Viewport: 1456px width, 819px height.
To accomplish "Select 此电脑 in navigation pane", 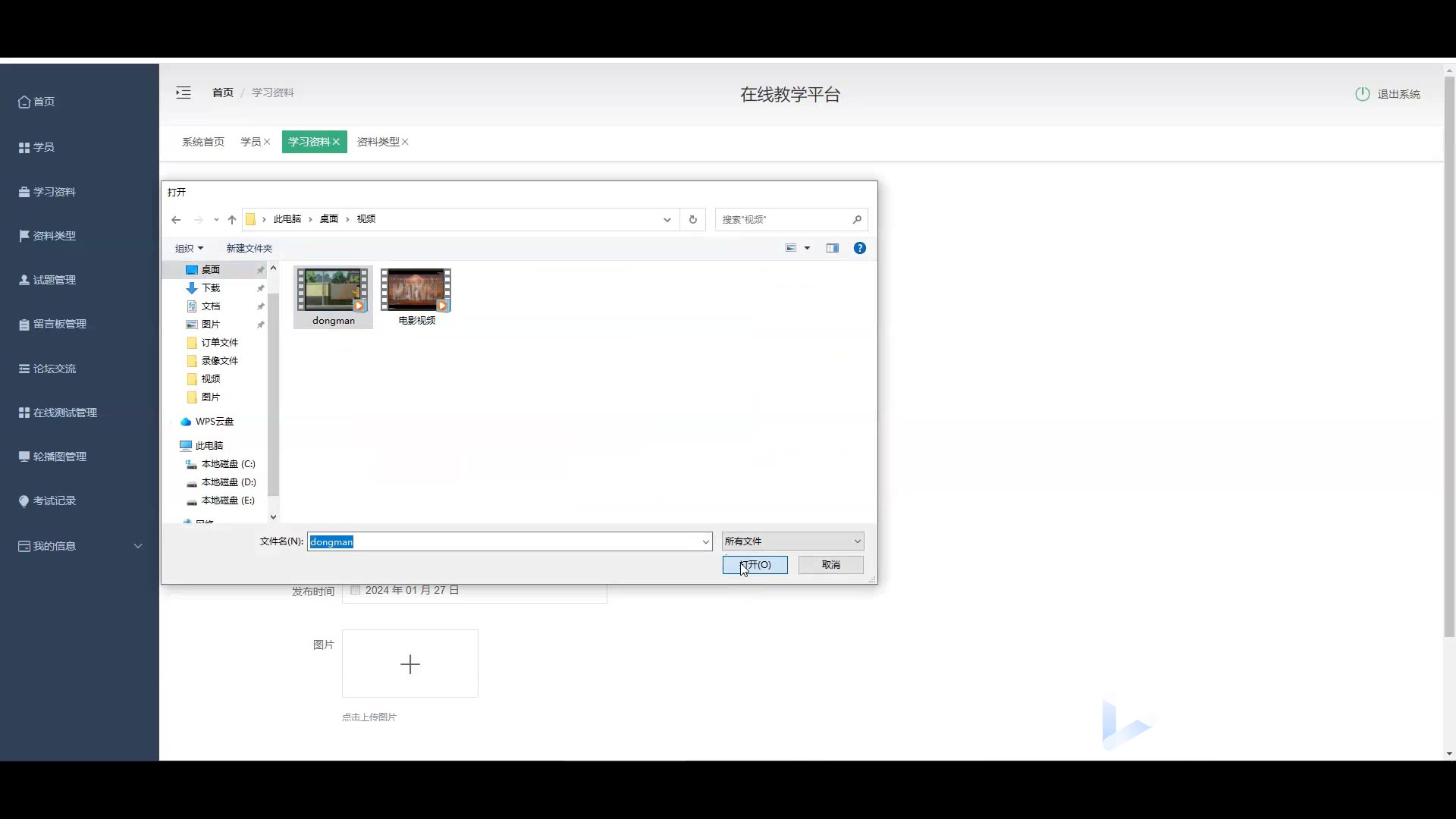I will tap(209, 446).
